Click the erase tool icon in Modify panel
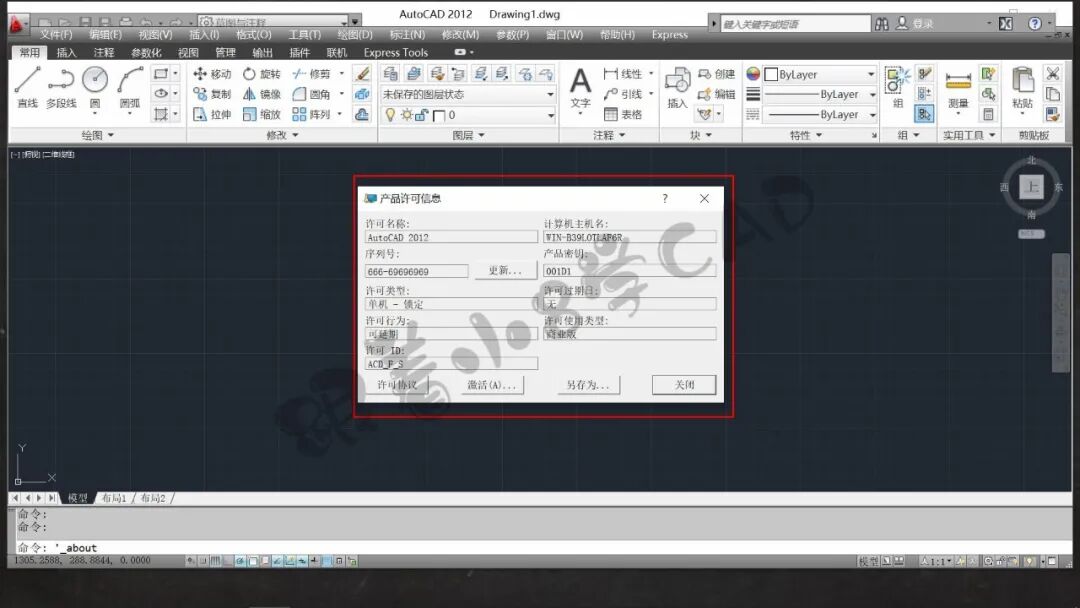Viewport: 1080px width, 608px height. click(362, 74)
